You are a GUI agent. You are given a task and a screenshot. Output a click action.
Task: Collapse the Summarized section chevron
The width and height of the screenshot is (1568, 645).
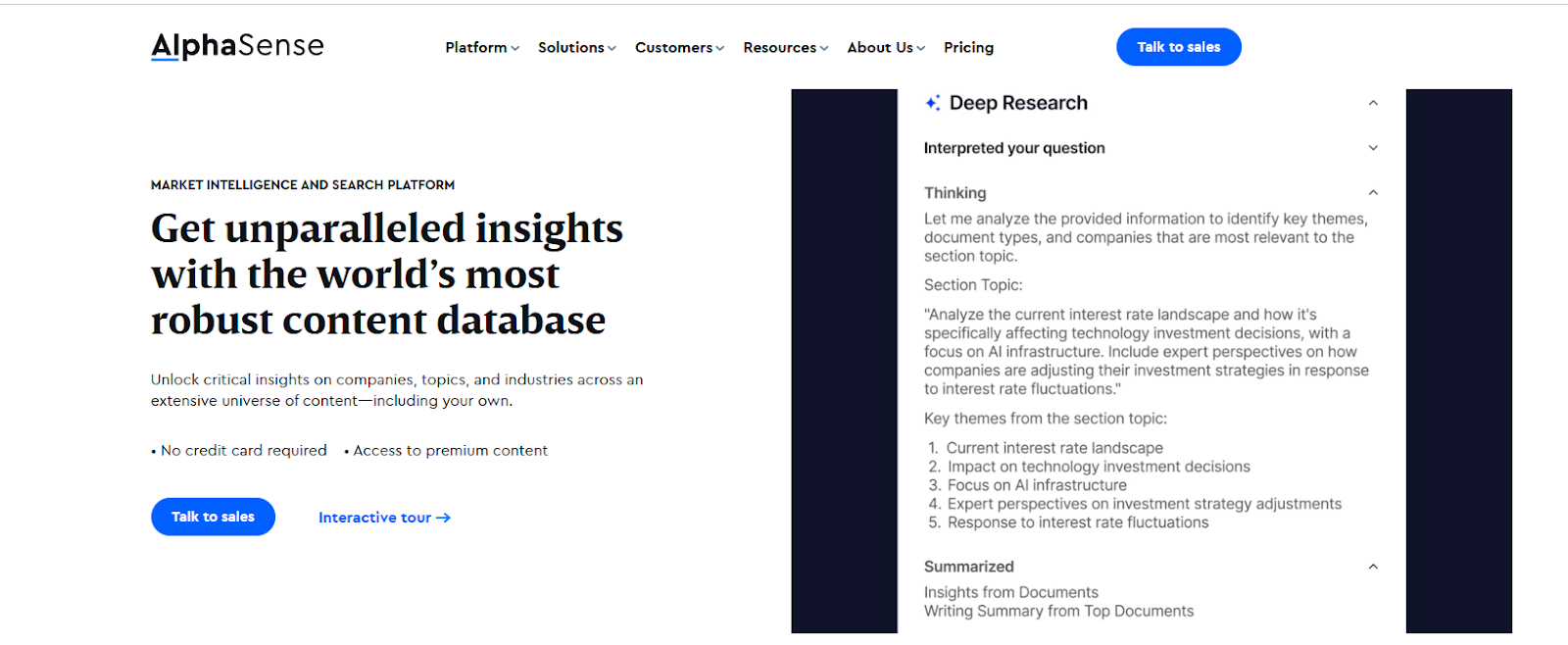[1373, 567]
